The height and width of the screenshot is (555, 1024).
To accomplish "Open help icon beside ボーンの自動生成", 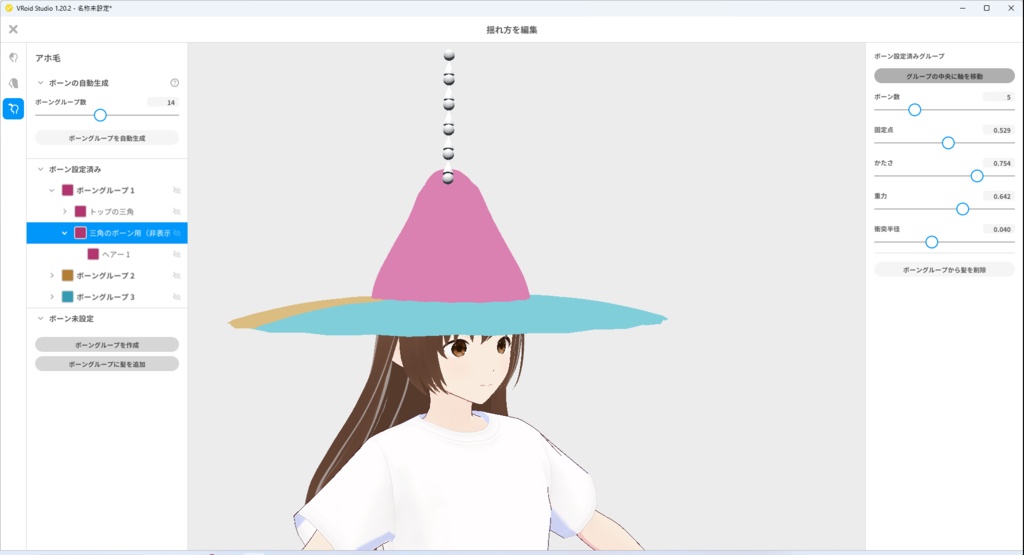I will click(x=174, y=83).
